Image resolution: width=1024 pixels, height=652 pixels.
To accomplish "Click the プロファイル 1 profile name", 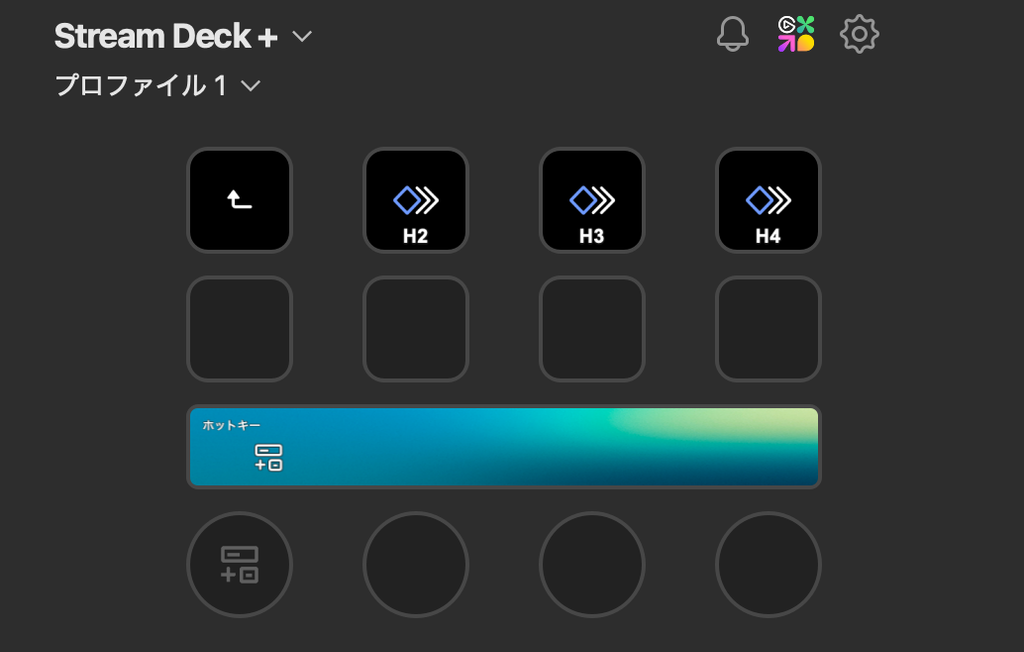I will click(141, 86).
